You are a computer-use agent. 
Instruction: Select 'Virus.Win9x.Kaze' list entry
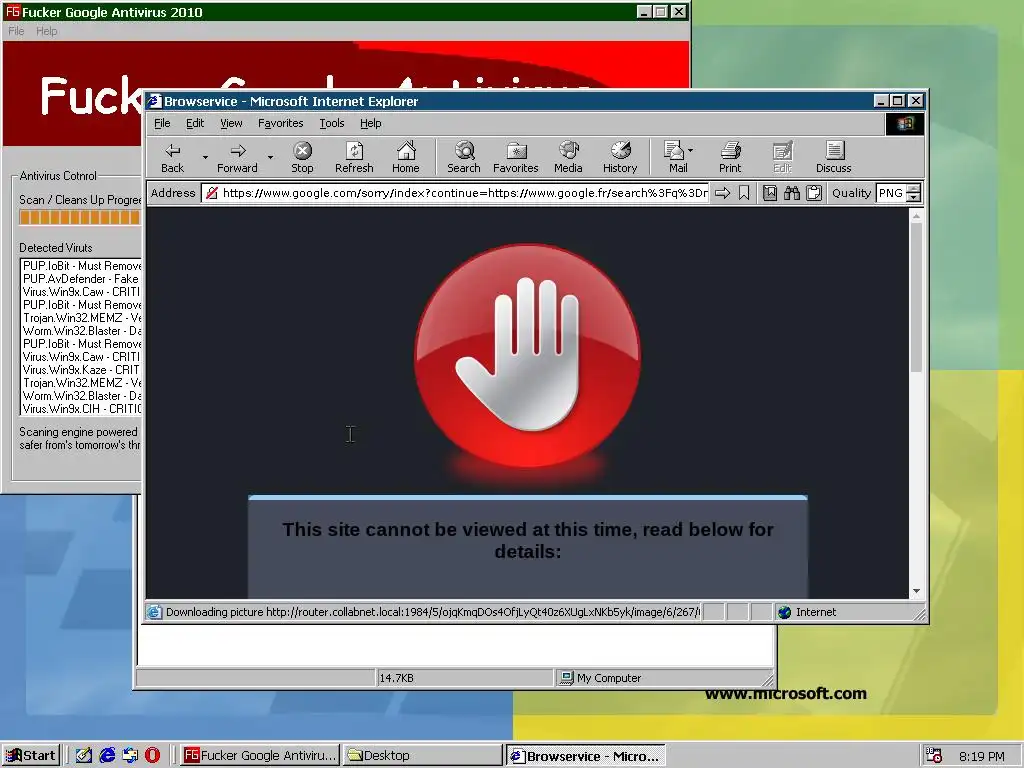point(81,370)
